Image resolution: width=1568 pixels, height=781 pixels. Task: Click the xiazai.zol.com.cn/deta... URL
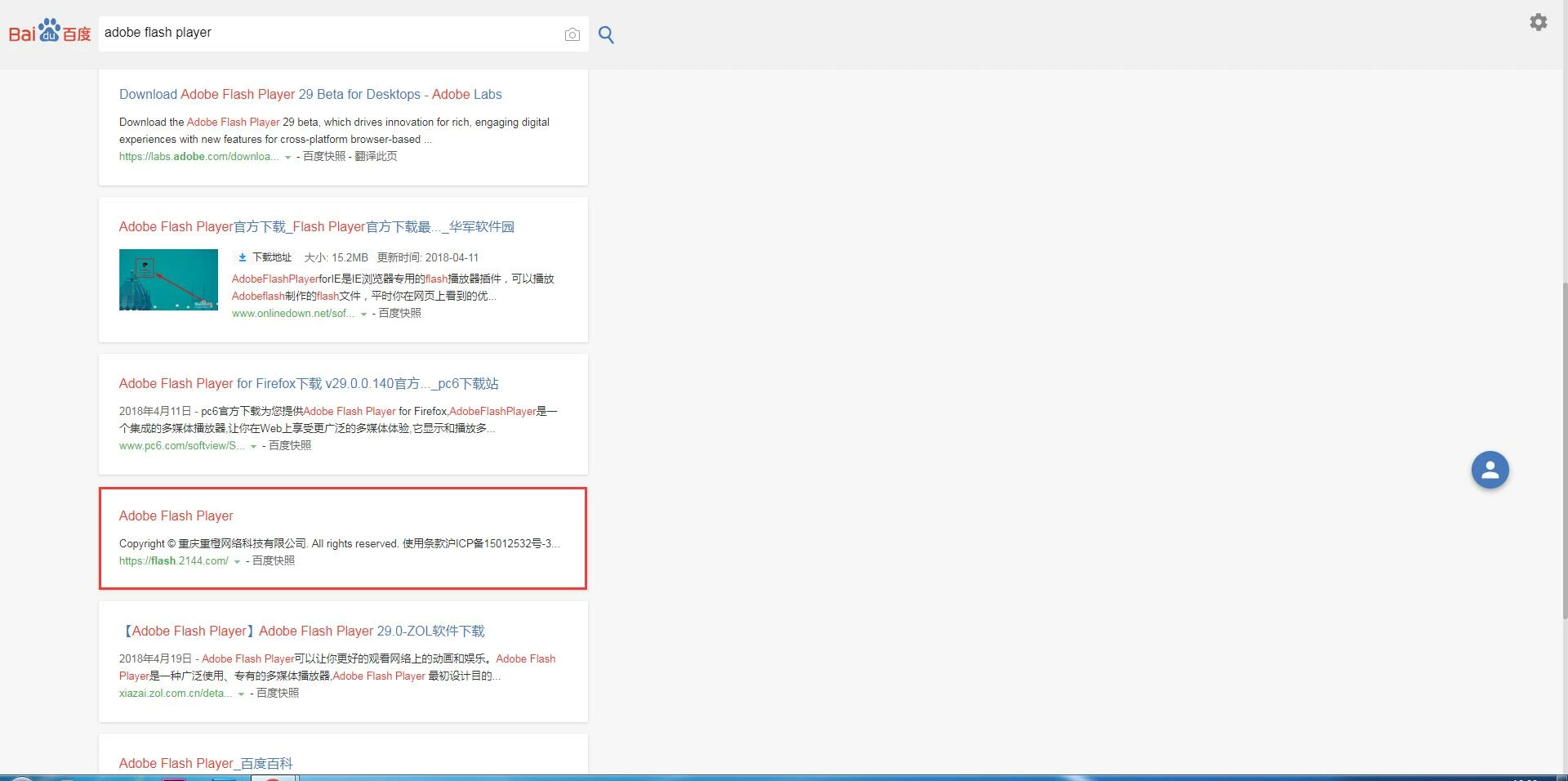pos(176,693)
